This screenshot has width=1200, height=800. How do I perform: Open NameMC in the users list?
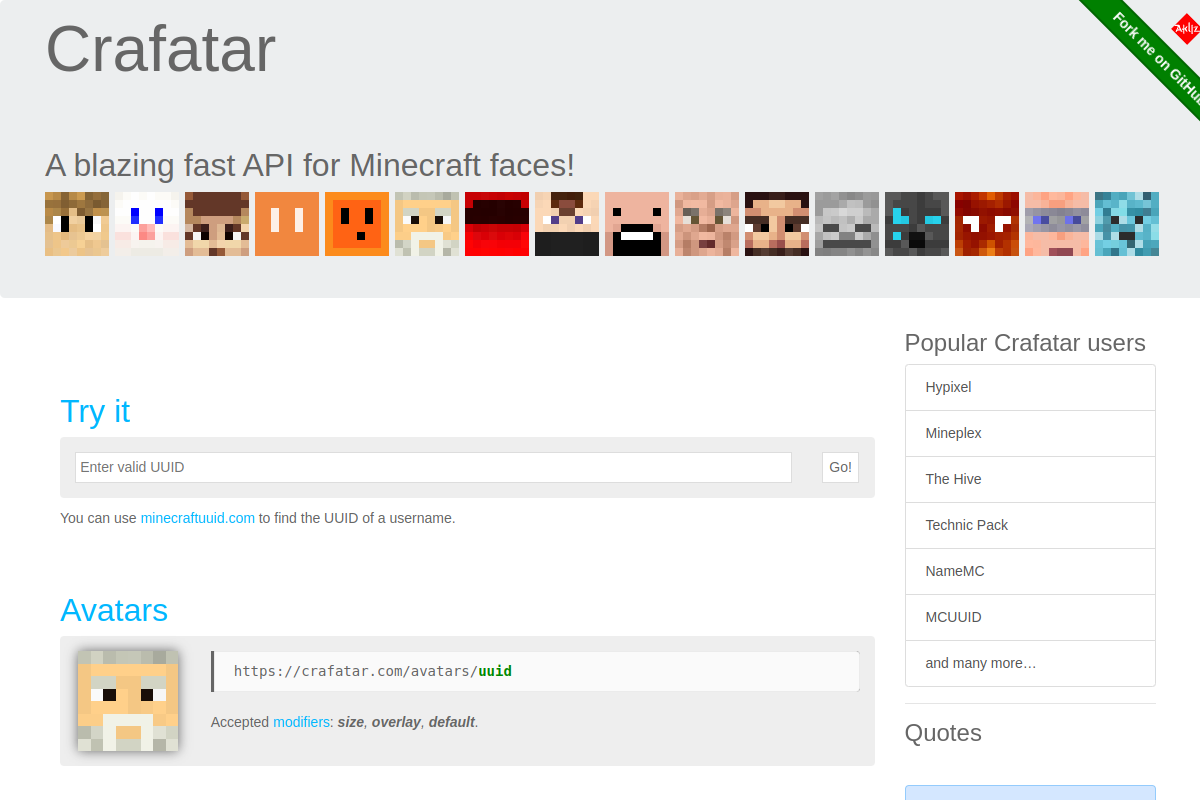pos(1030,571)
